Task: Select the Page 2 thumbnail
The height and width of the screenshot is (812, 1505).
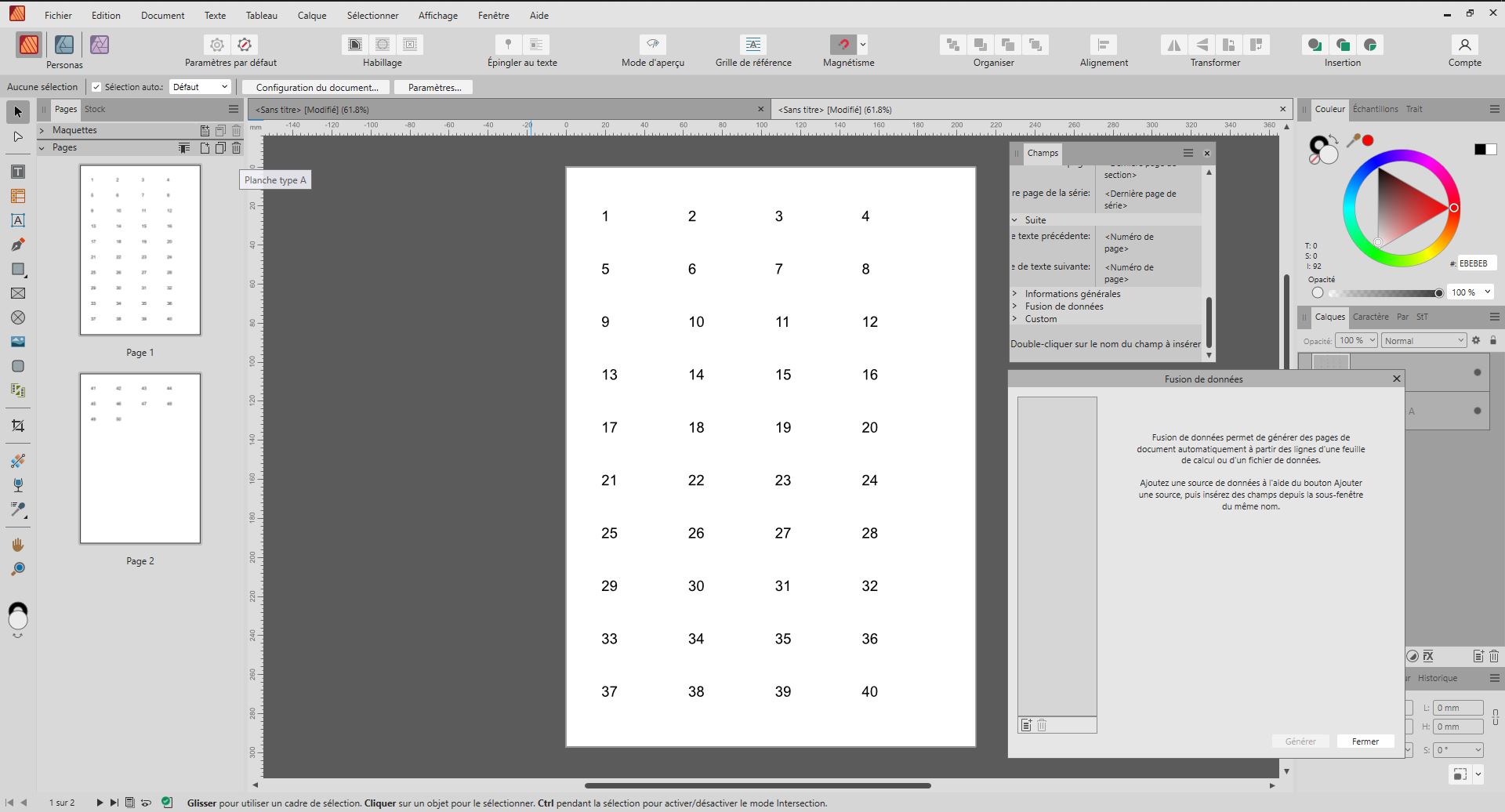Action: [x=140, y=459]
